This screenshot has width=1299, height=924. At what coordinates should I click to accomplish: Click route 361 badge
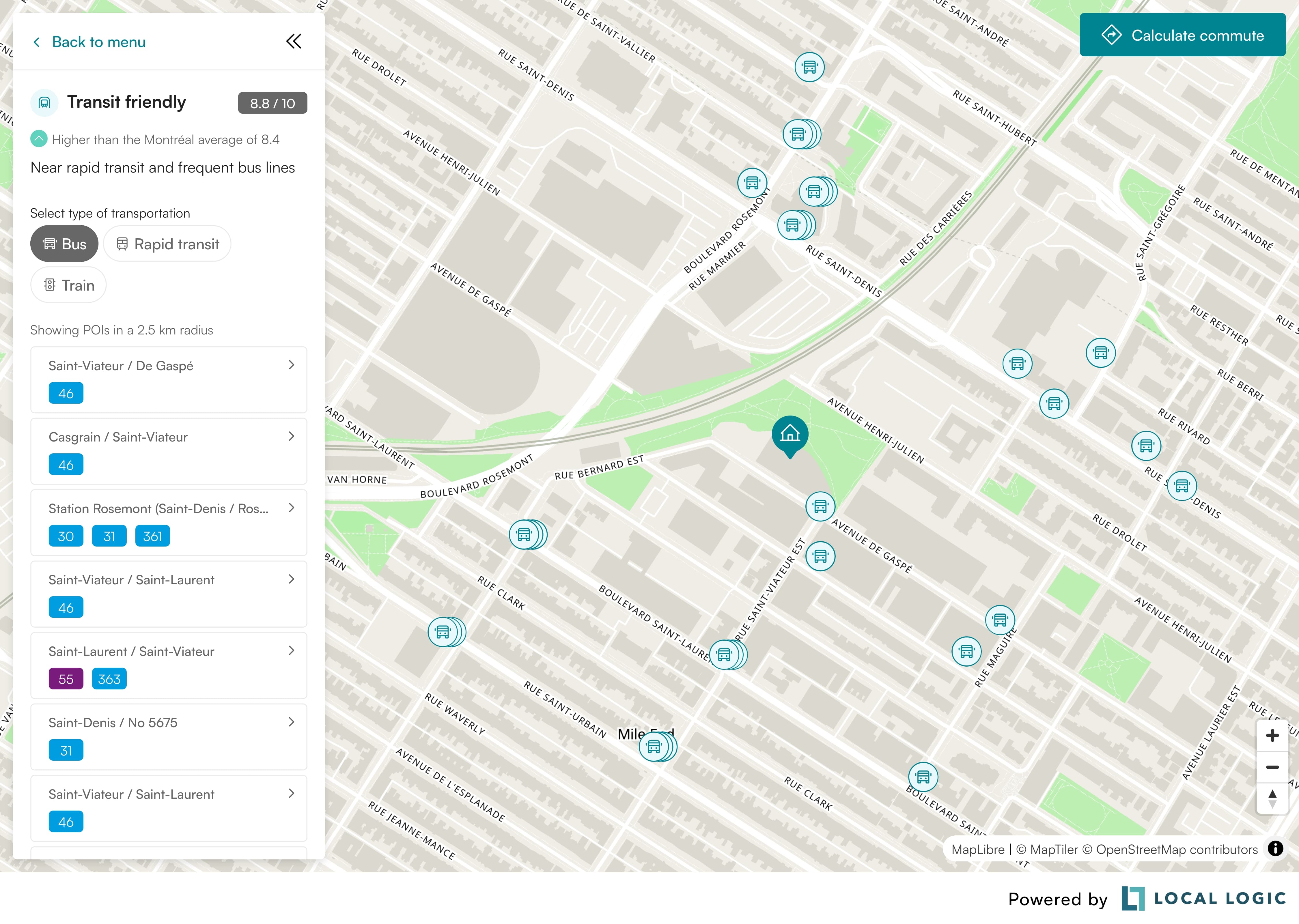(152, 536)
